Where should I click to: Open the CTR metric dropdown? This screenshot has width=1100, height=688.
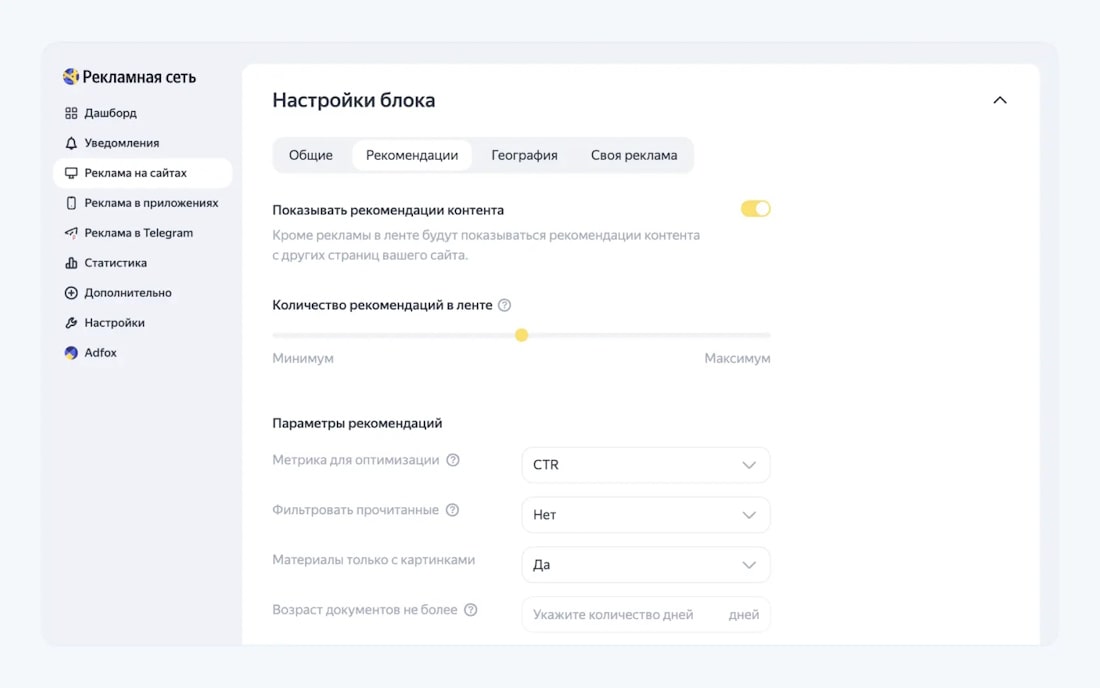click(x=645, y=465)
